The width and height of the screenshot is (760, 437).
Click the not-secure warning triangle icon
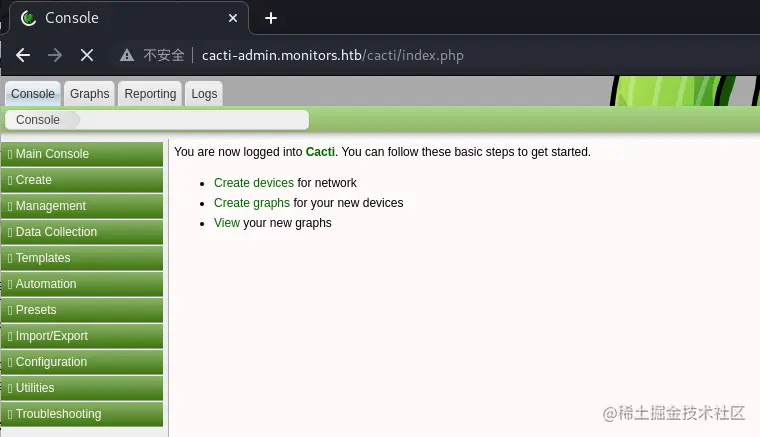point(127,55)
